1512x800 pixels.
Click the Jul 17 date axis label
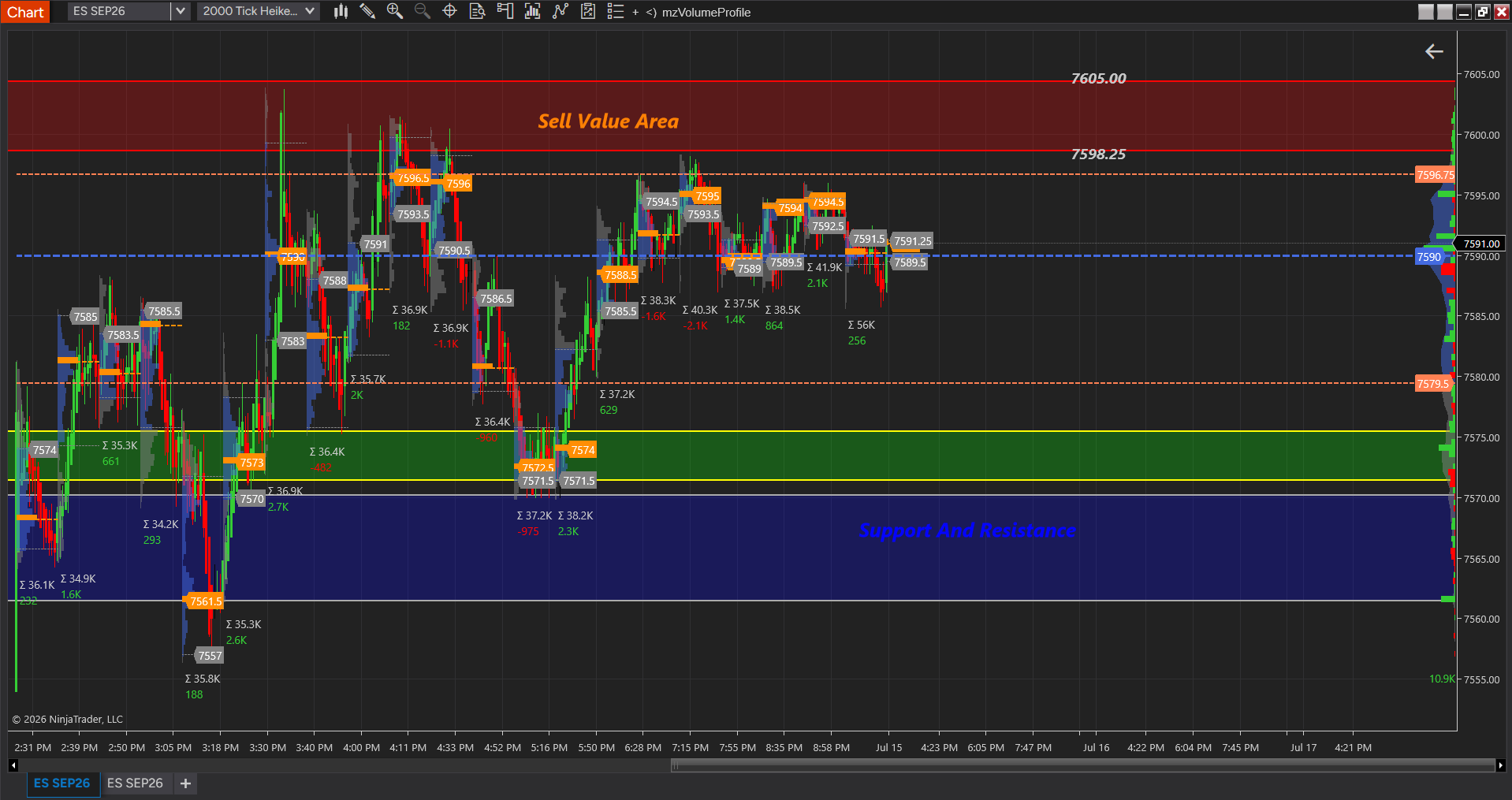click(x=1303, y=747)
